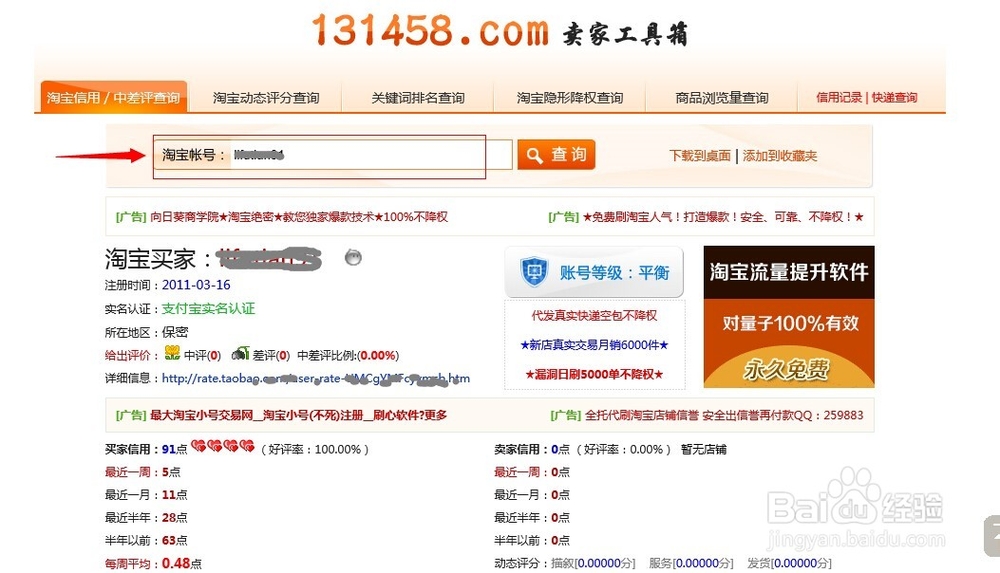1000x573 pixels.
Task: Click the 下载到桌面 link
Action: pyautogui.click(x=700, y=156)
